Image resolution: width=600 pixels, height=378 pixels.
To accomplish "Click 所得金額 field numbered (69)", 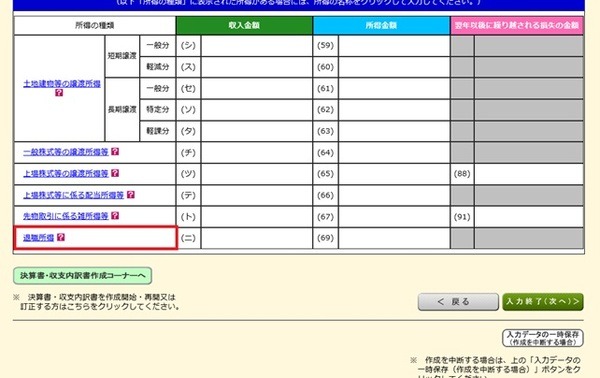I will click(x=394, y=238).
